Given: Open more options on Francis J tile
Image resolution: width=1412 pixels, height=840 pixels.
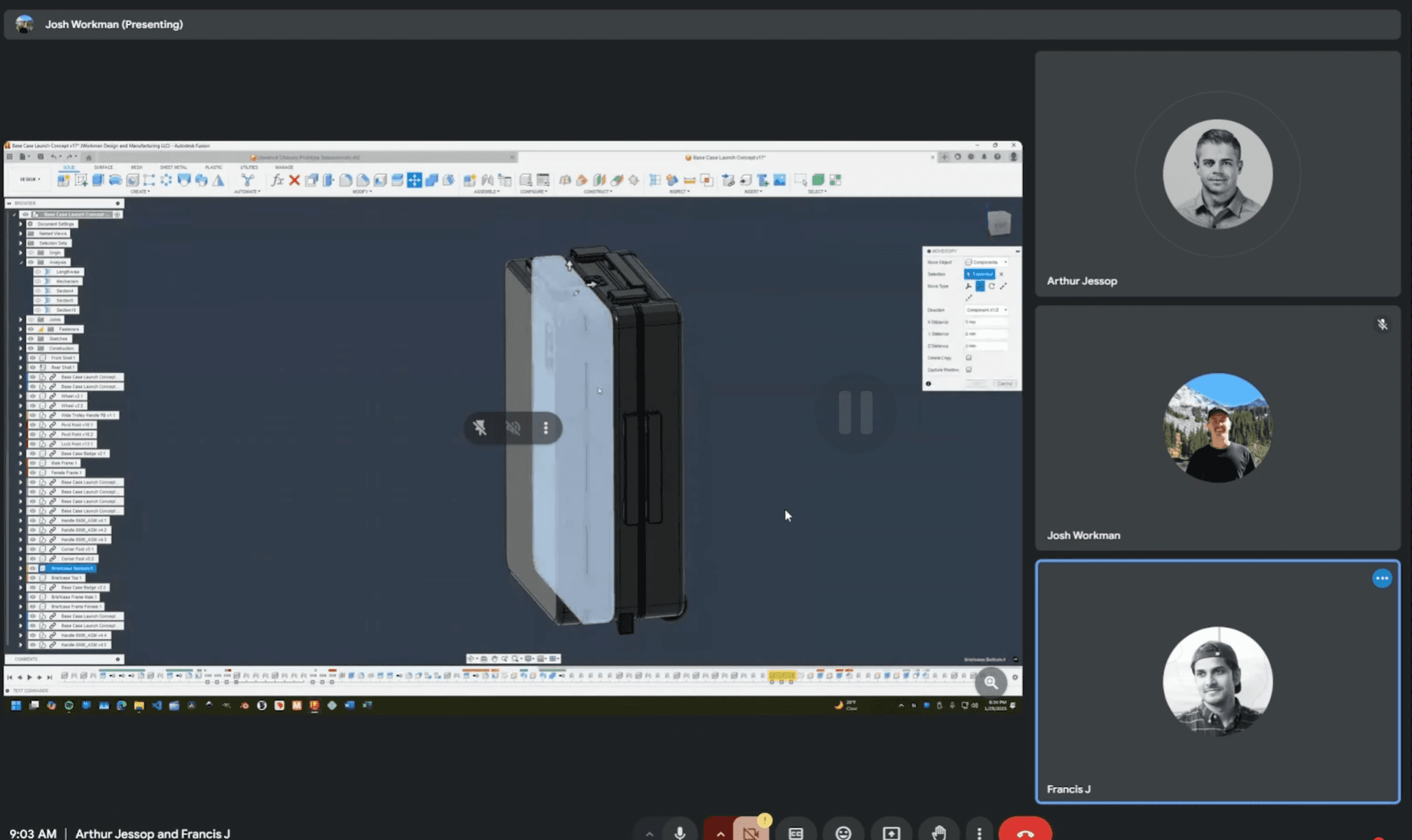Looking at the screenshot, I should point(1382,578).
